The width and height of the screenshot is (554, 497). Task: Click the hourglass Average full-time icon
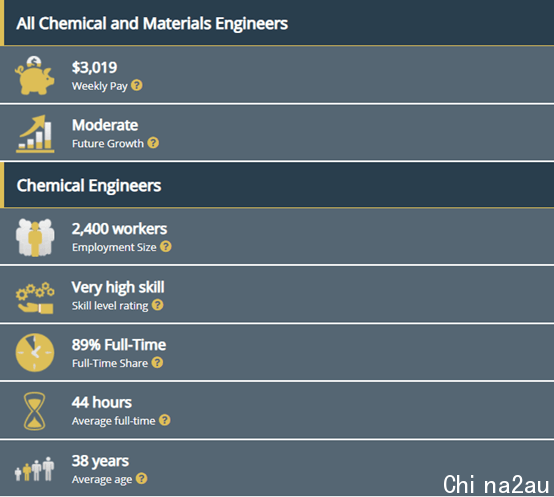pos(34,411)
